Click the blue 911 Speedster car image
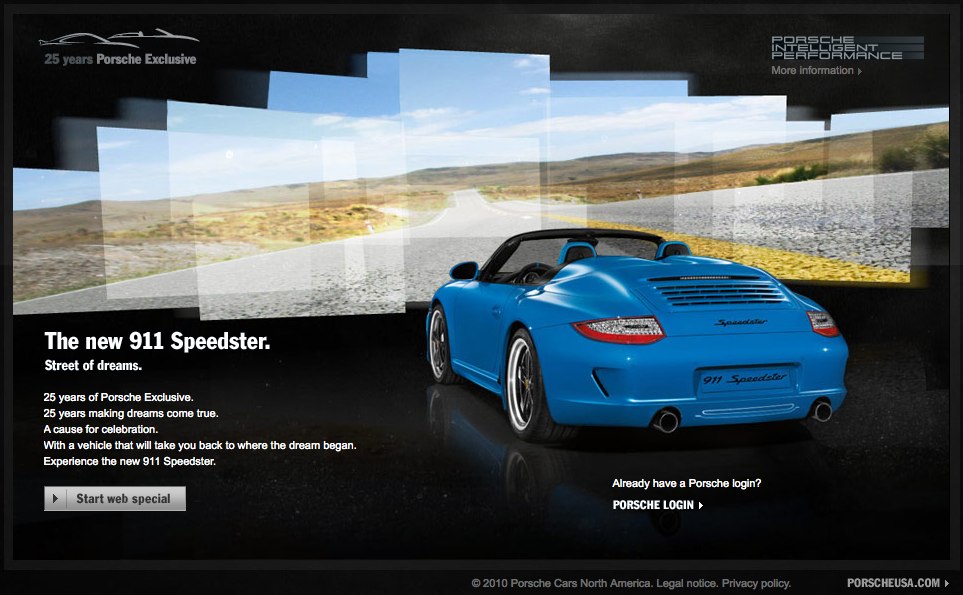963x595 pixels. (x=637, y=333)
